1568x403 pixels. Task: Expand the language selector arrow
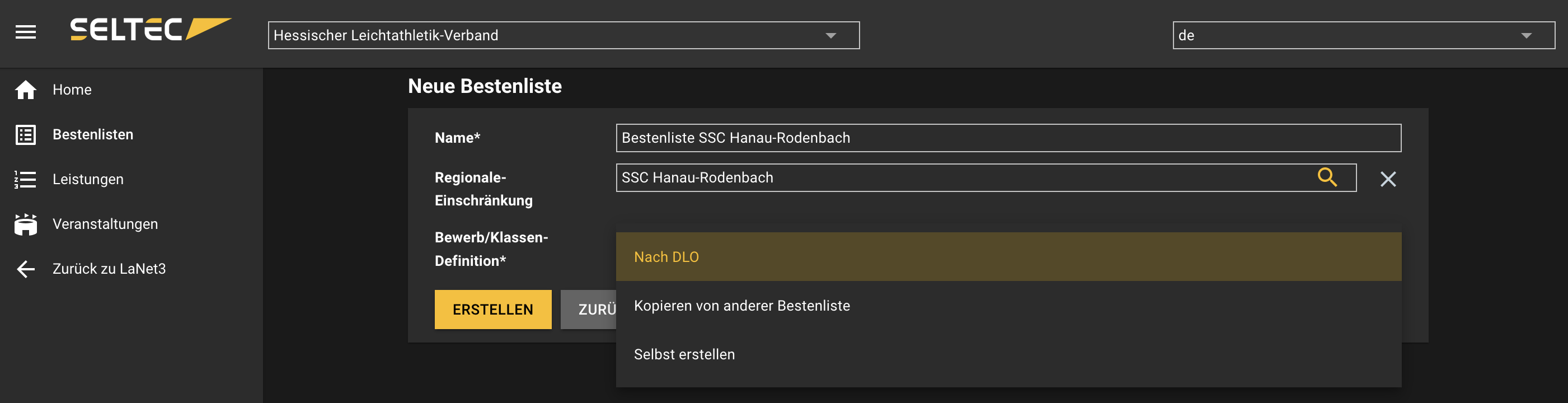coord(1526,35)
